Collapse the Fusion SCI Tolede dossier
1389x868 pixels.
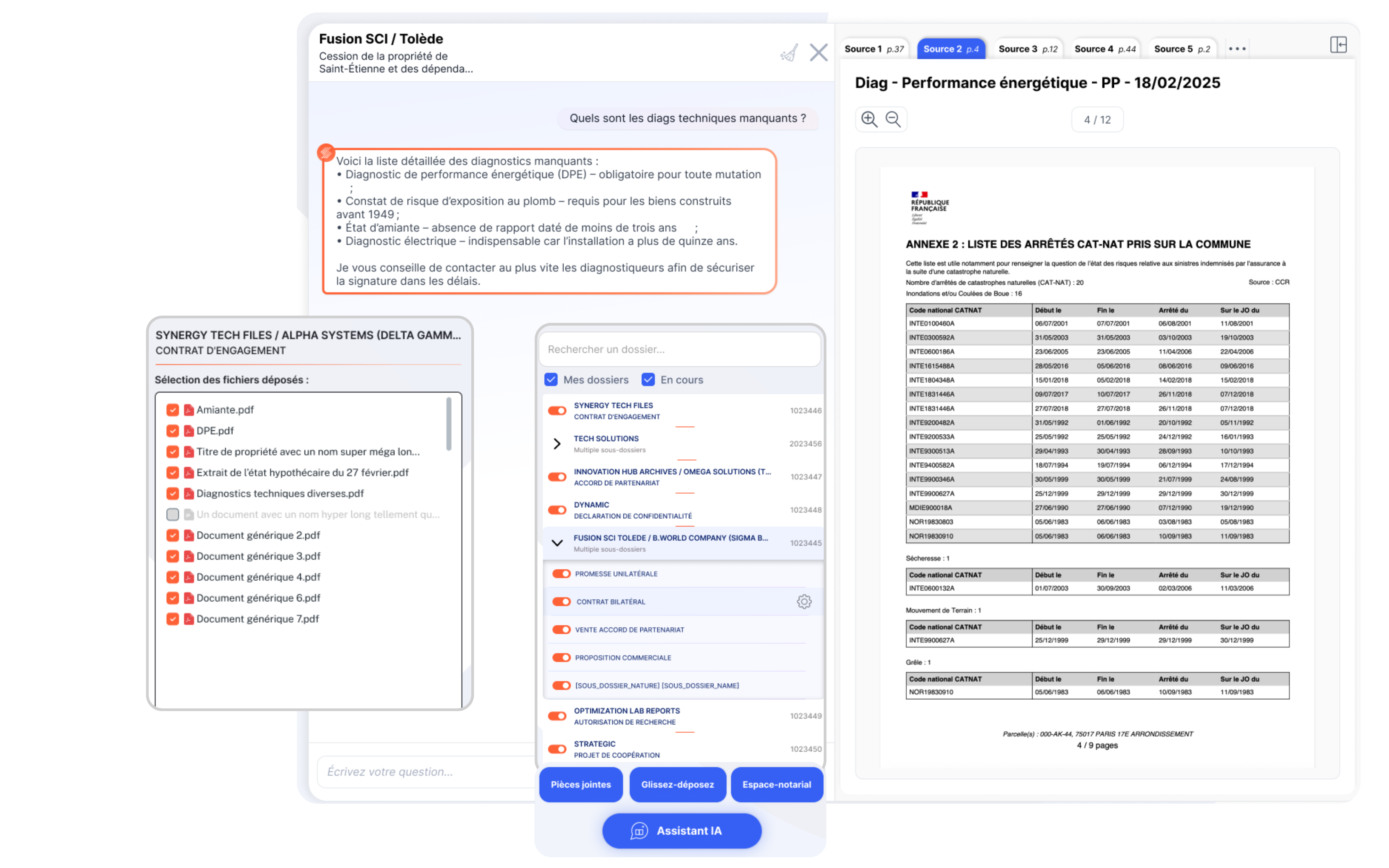tap(557, 542)
